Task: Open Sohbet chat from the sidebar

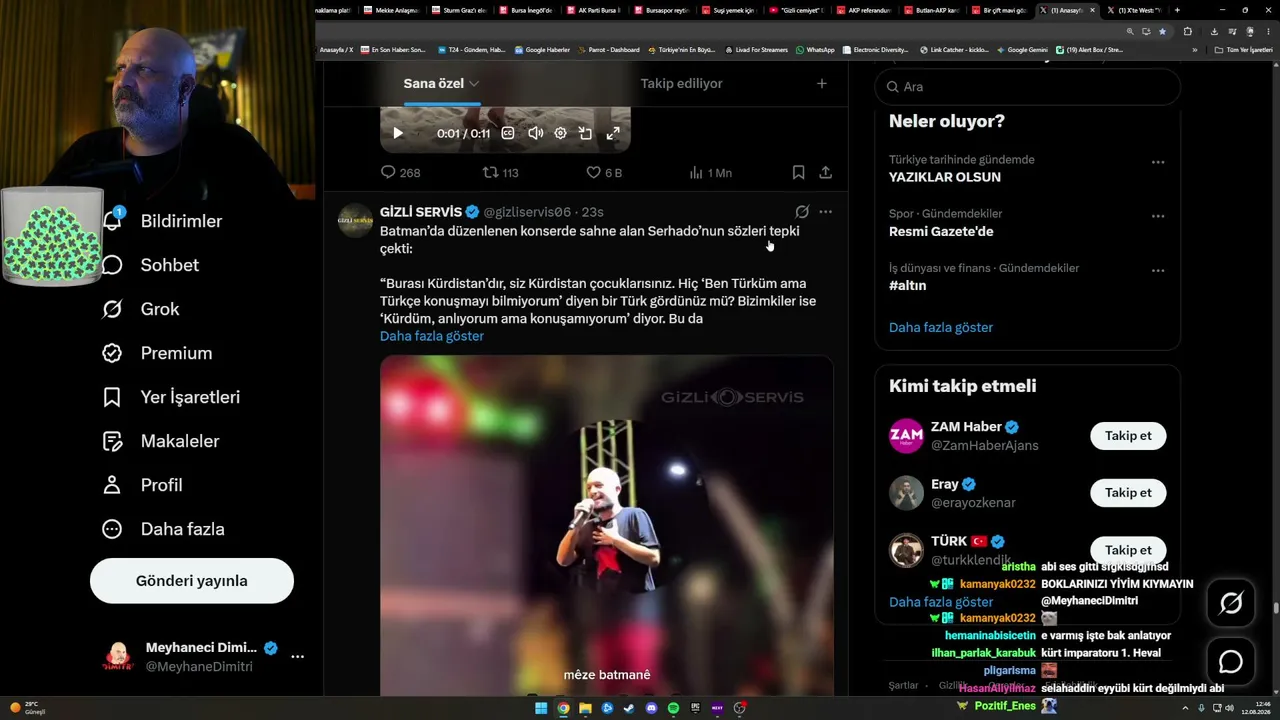Action: [x=150, y=265]
